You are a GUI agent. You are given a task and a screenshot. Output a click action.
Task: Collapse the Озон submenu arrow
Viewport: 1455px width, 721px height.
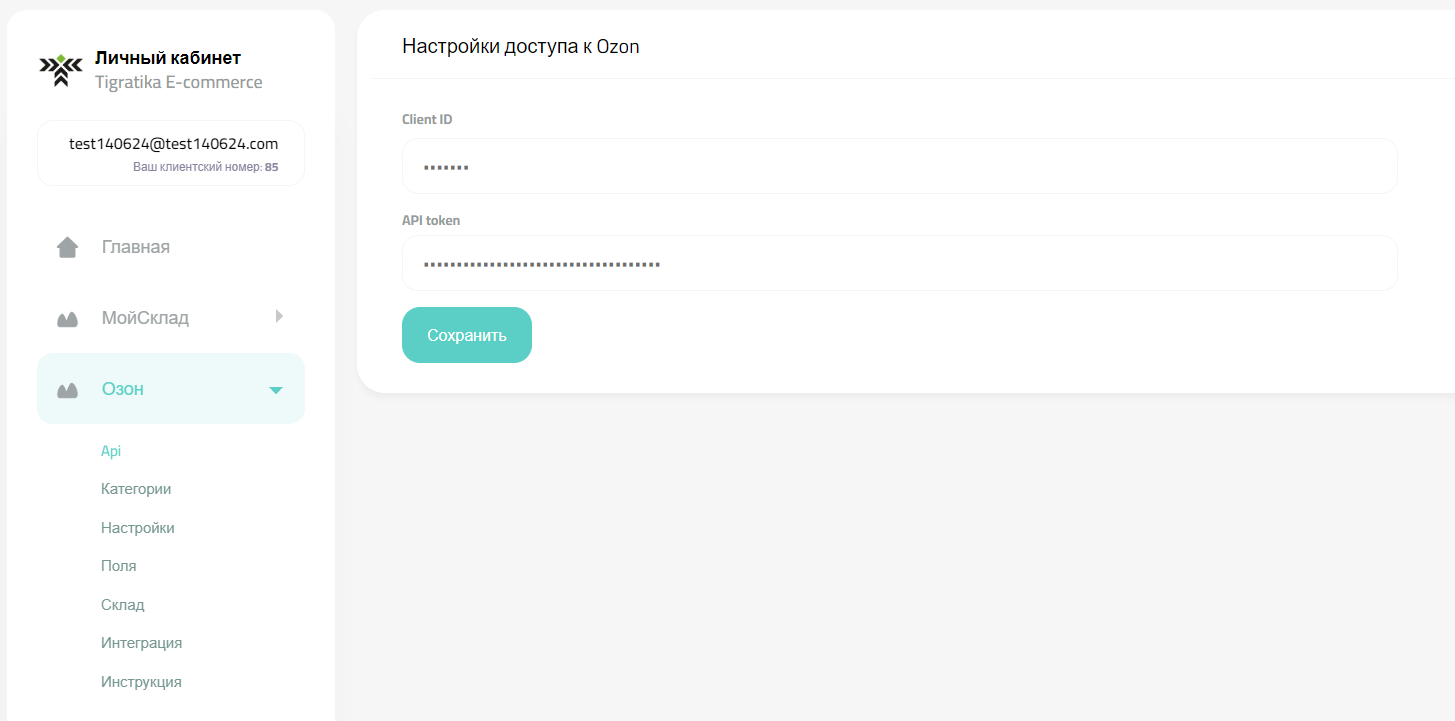pos(276,390)
